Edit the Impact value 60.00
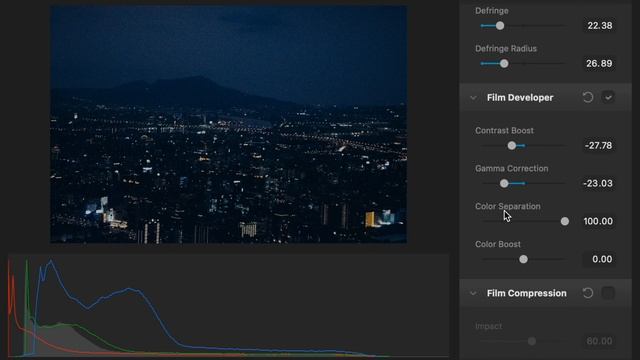Viewport: 640px width, 360px height. pyautogui.click(x=599, y=341)
